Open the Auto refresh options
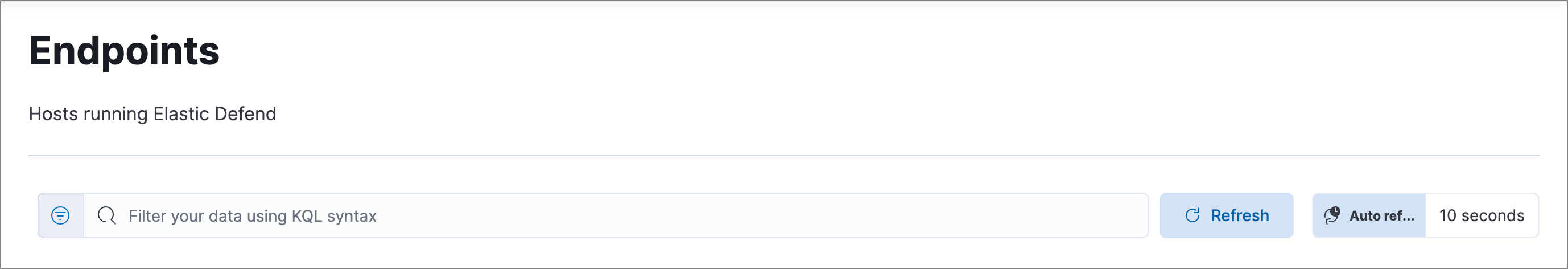 (1369, 215)
